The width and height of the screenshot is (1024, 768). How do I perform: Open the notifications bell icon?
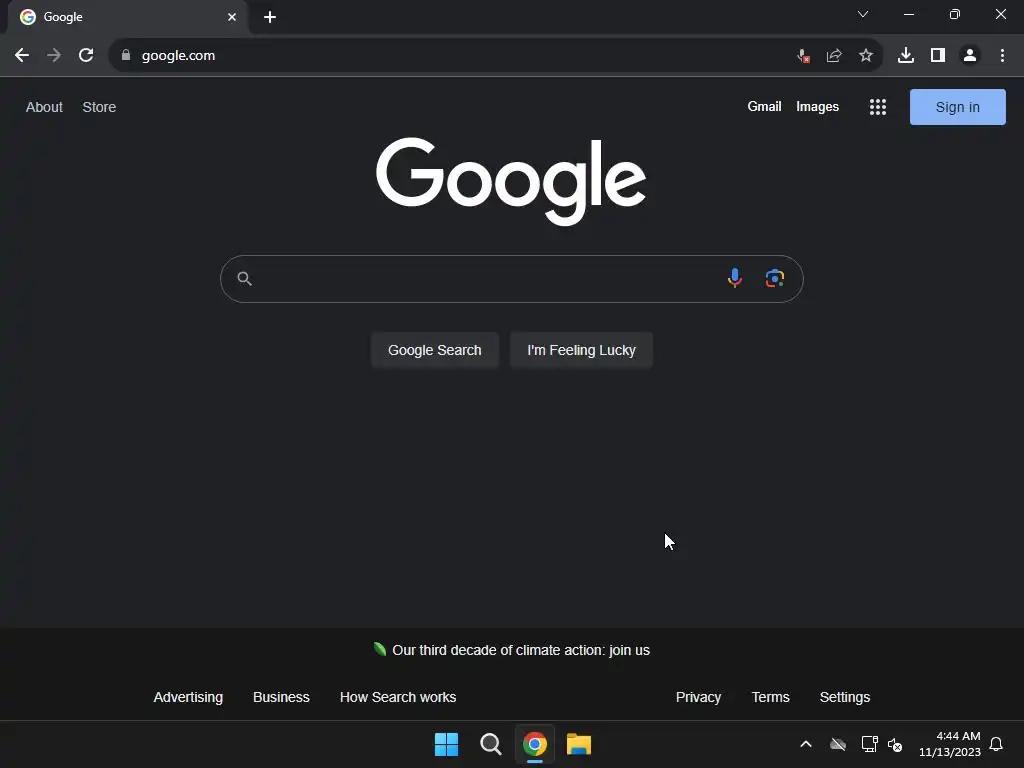point(996,744)
